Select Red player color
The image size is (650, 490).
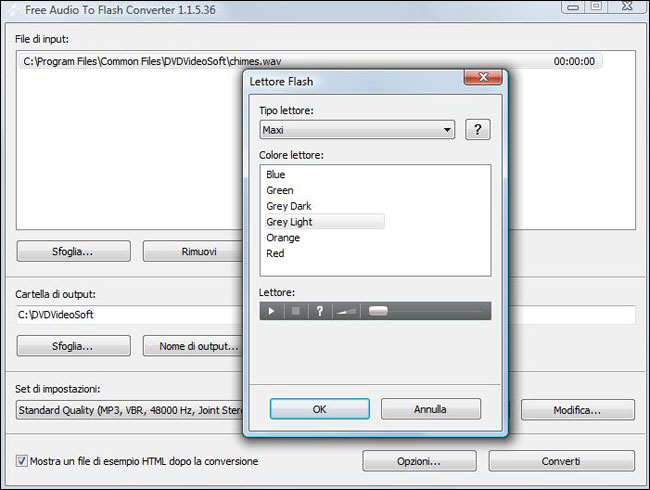tap(275, 254)
